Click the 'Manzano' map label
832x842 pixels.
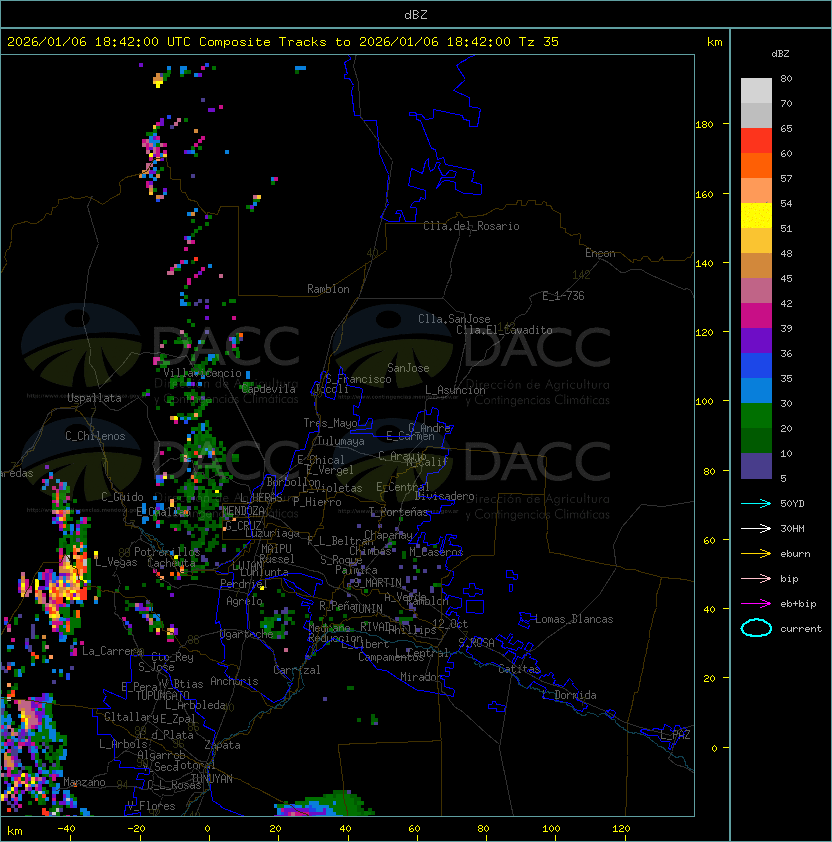[84, 782]
